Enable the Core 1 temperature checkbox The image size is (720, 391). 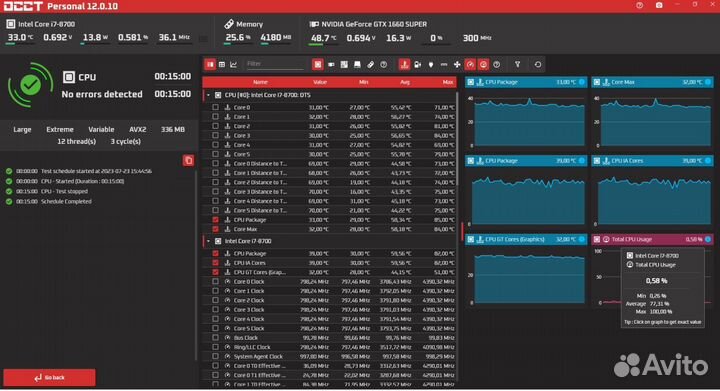[215, 117]
